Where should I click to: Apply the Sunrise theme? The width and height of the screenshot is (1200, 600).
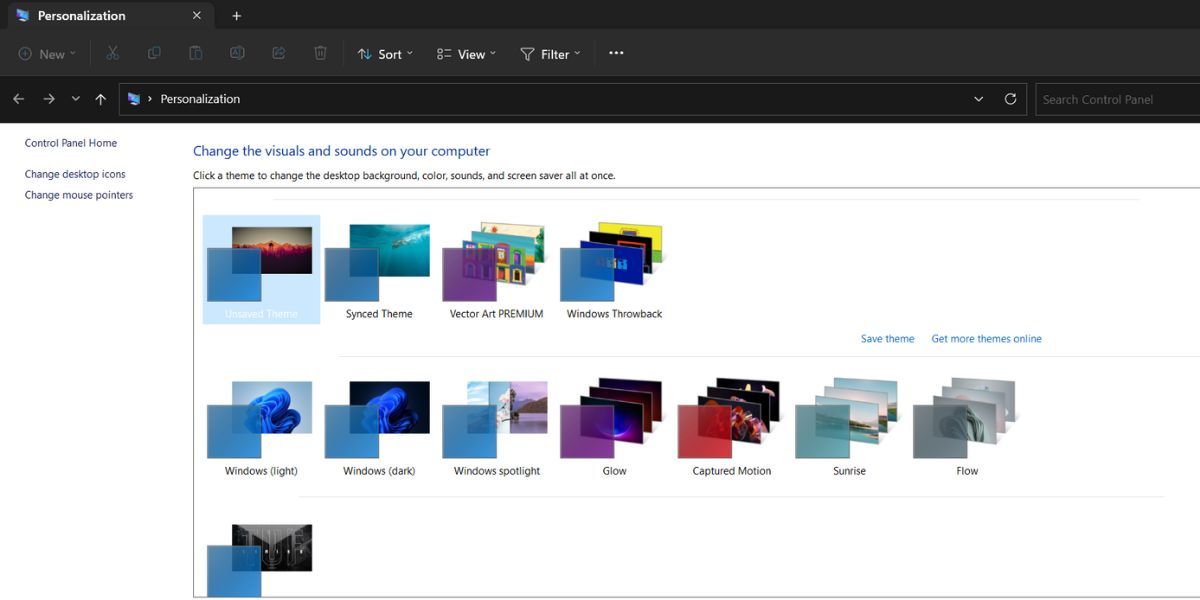pos(849,427)
